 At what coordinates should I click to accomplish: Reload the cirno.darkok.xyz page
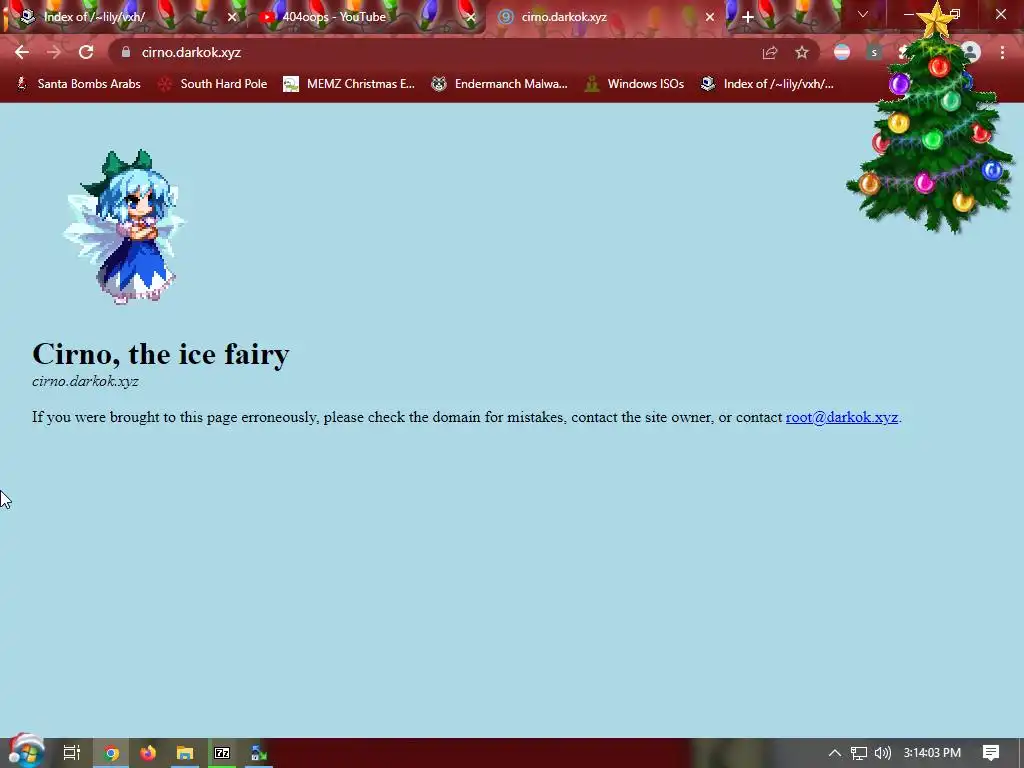[86, 52]
